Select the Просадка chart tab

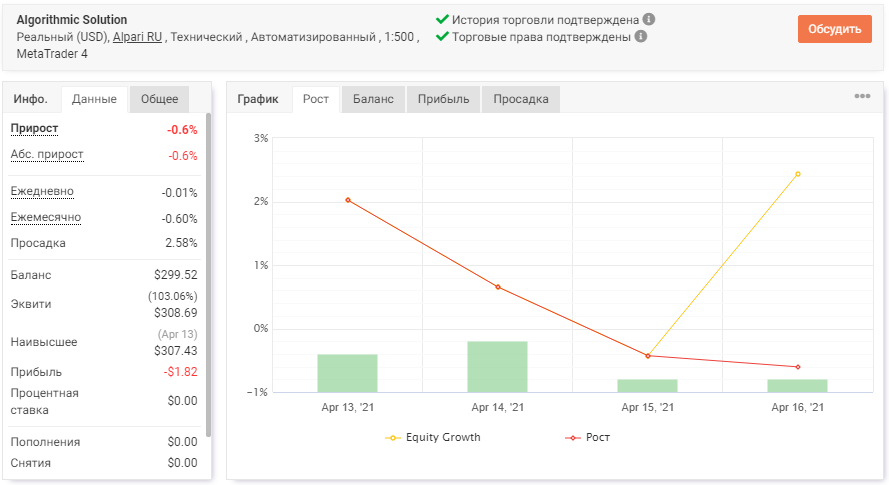(520, 99)
